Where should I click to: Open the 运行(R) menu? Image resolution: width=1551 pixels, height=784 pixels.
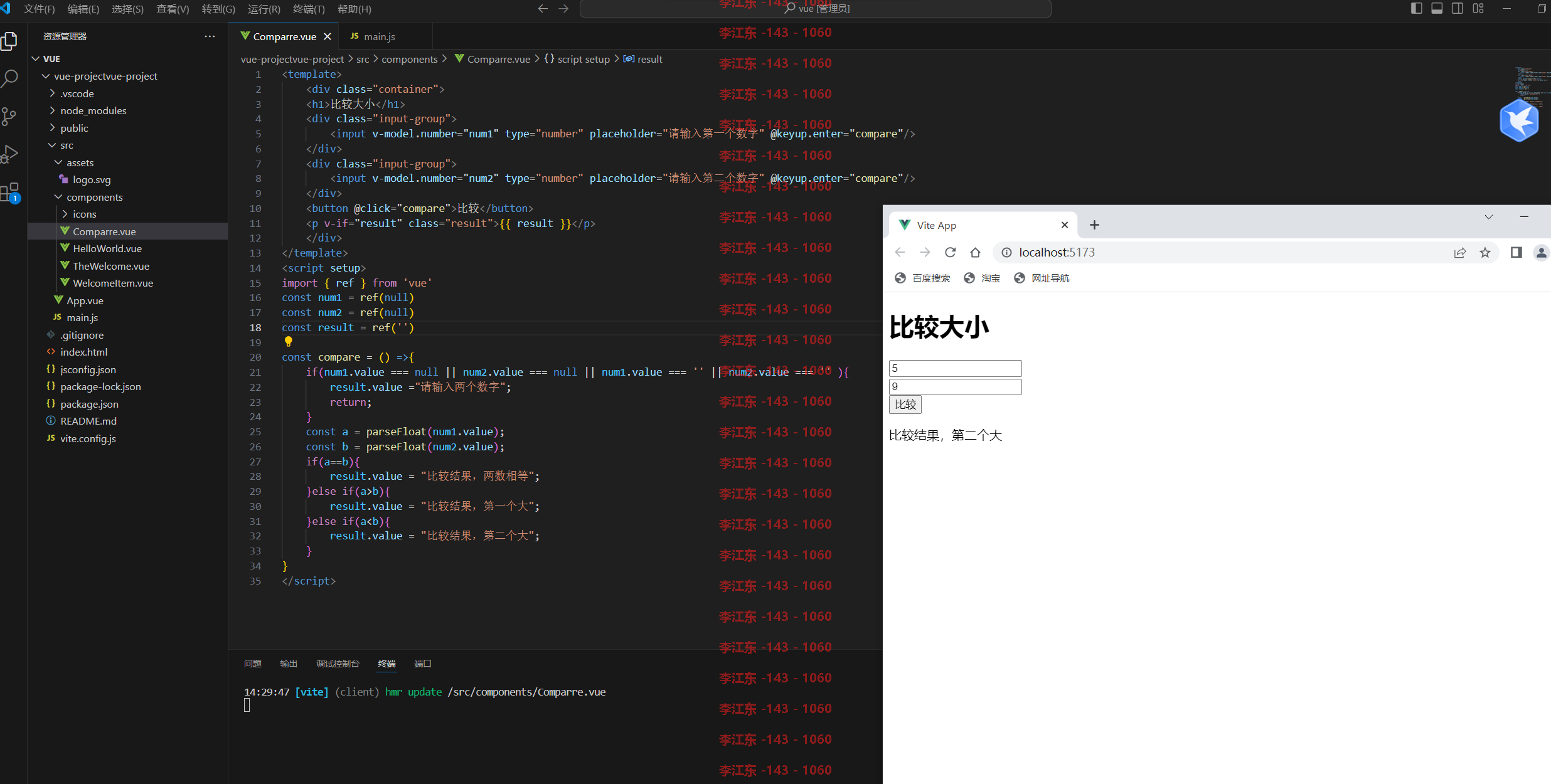point(264,9)
